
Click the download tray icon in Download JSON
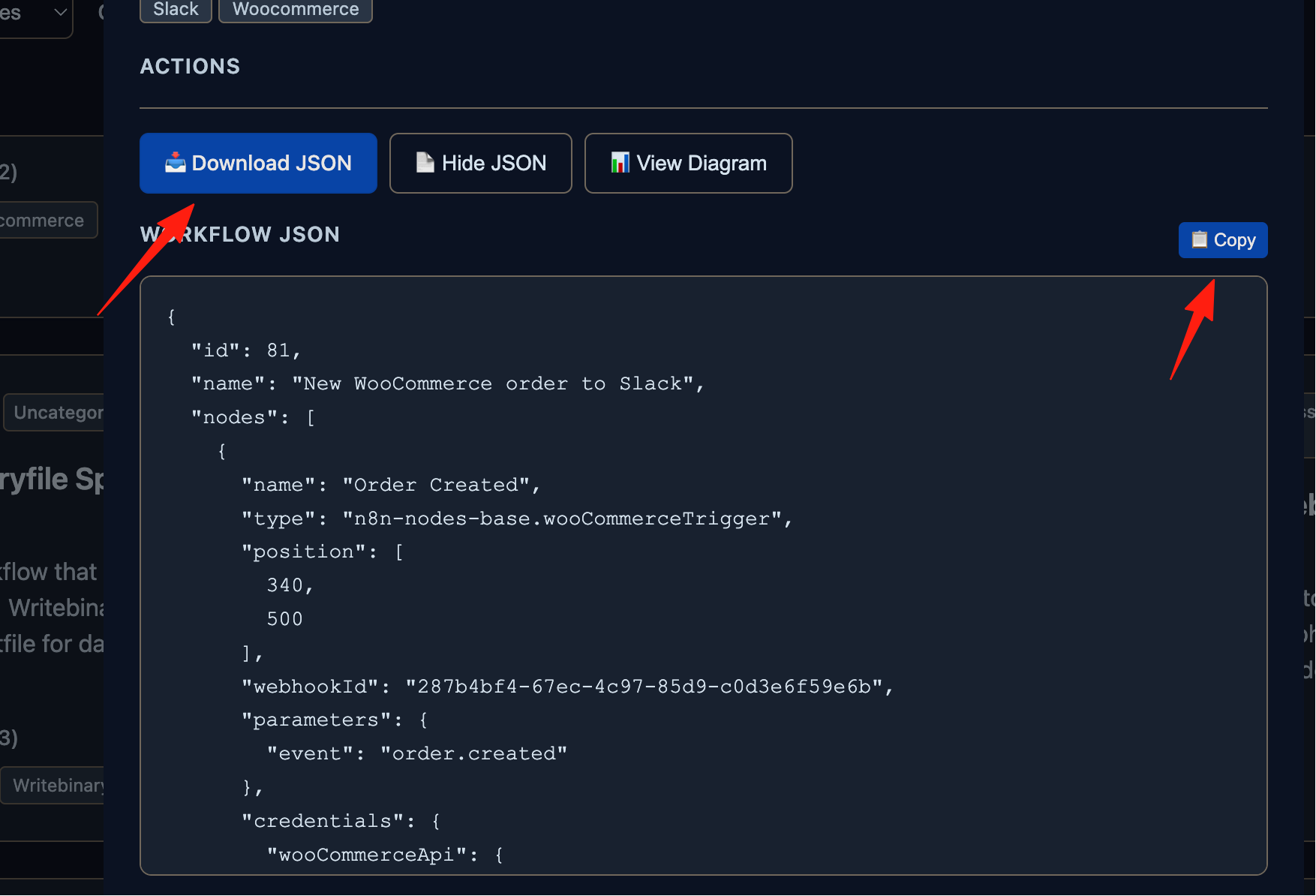pyautogui.click(x=176, y=162)
